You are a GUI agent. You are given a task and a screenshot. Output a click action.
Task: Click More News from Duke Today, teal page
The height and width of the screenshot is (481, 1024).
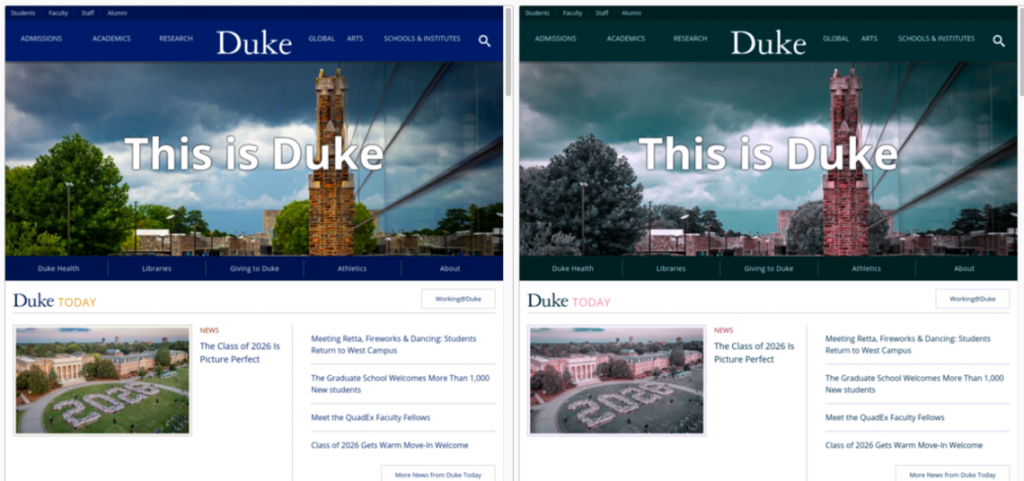point(952,474)
